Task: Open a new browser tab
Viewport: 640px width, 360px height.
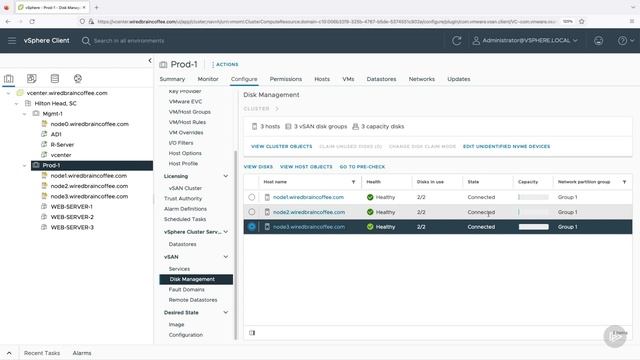Action: point(96,7)
